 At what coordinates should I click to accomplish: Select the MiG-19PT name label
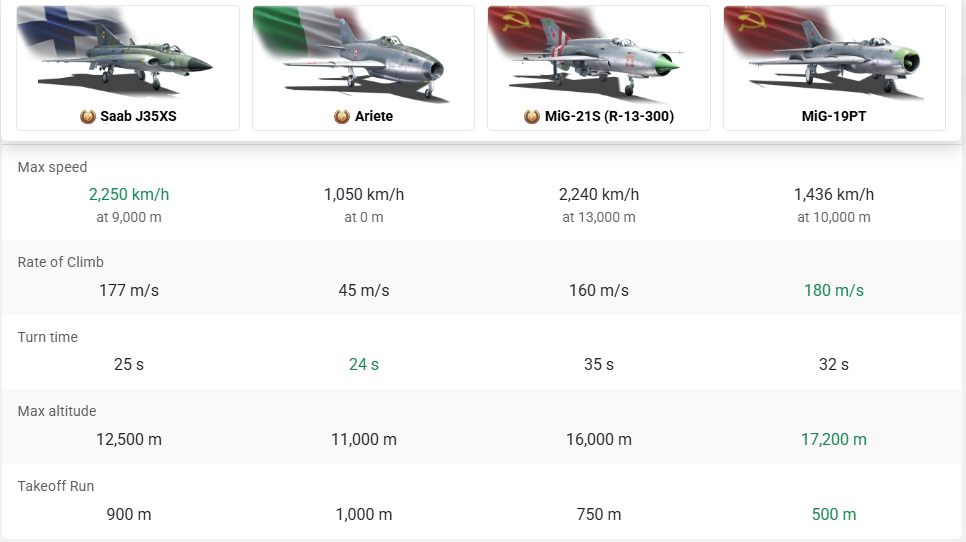[x=834, y=116]
